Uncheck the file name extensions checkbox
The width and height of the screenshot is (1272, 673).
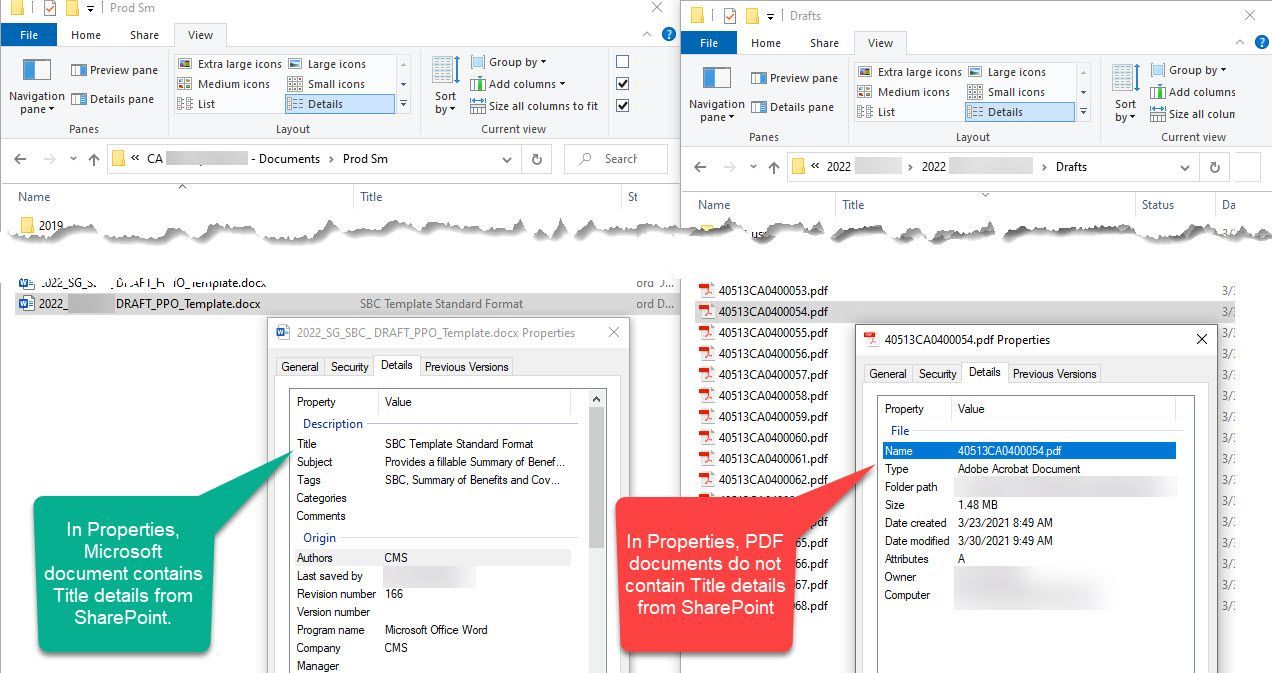point(622,84)
